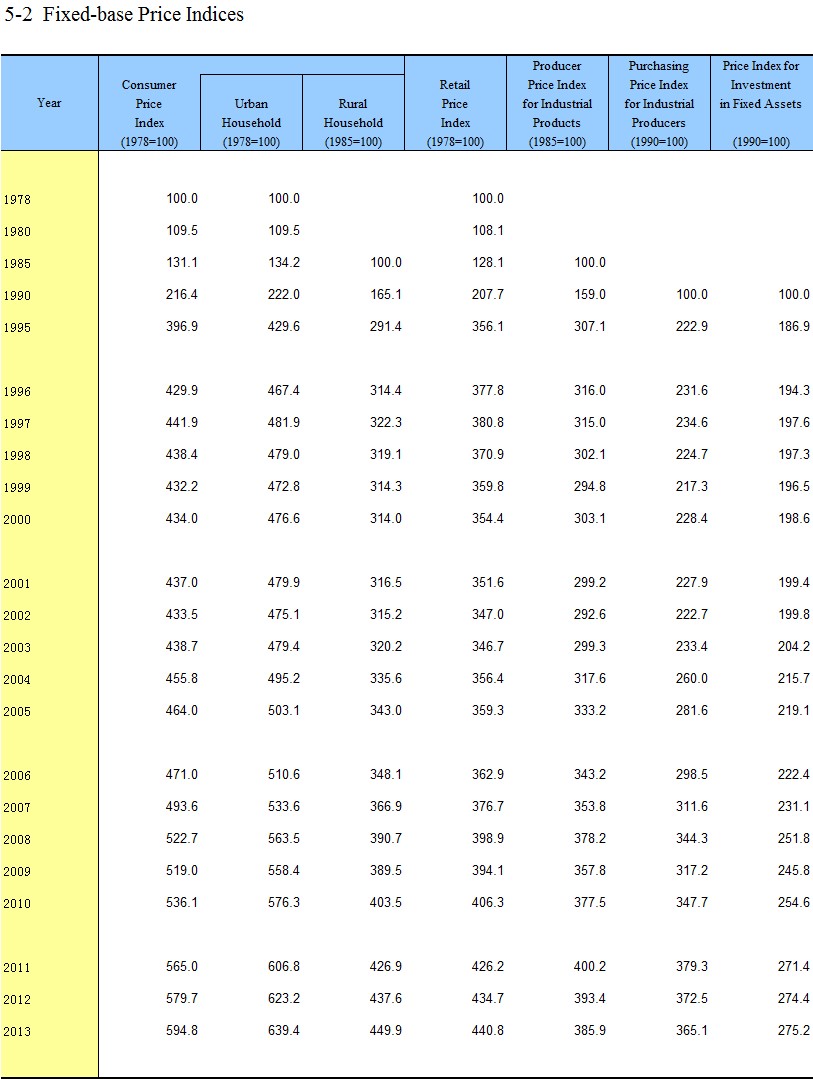813x1079 pixels.
Task: Select purchasing price value 260.0
Action: click(691, 678)
